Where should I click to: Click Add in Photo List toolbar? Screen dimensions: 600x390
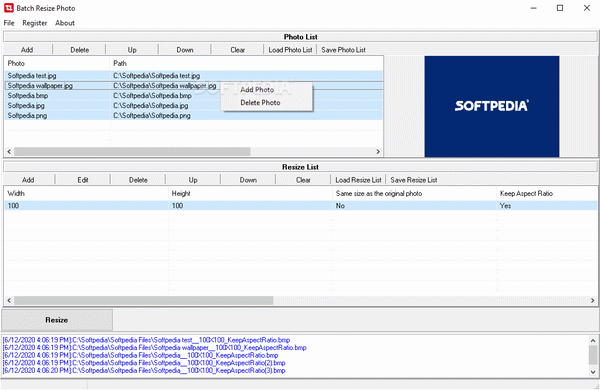27,50
